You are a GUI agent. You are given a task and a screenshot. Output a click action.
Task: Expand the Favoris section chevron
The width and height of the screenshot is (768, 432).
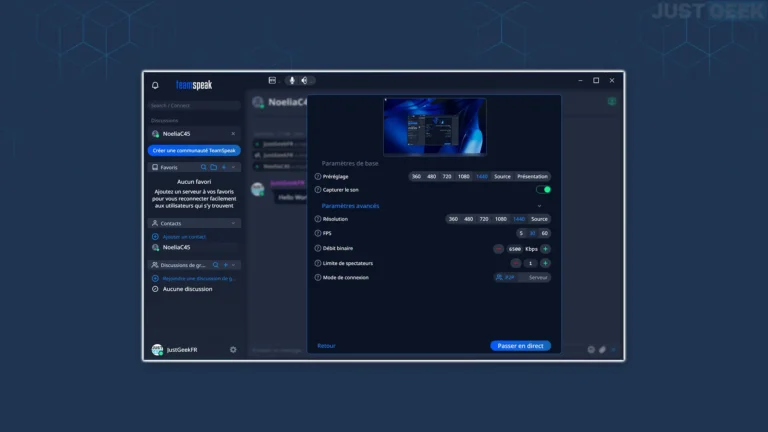[x=234, y=167]
